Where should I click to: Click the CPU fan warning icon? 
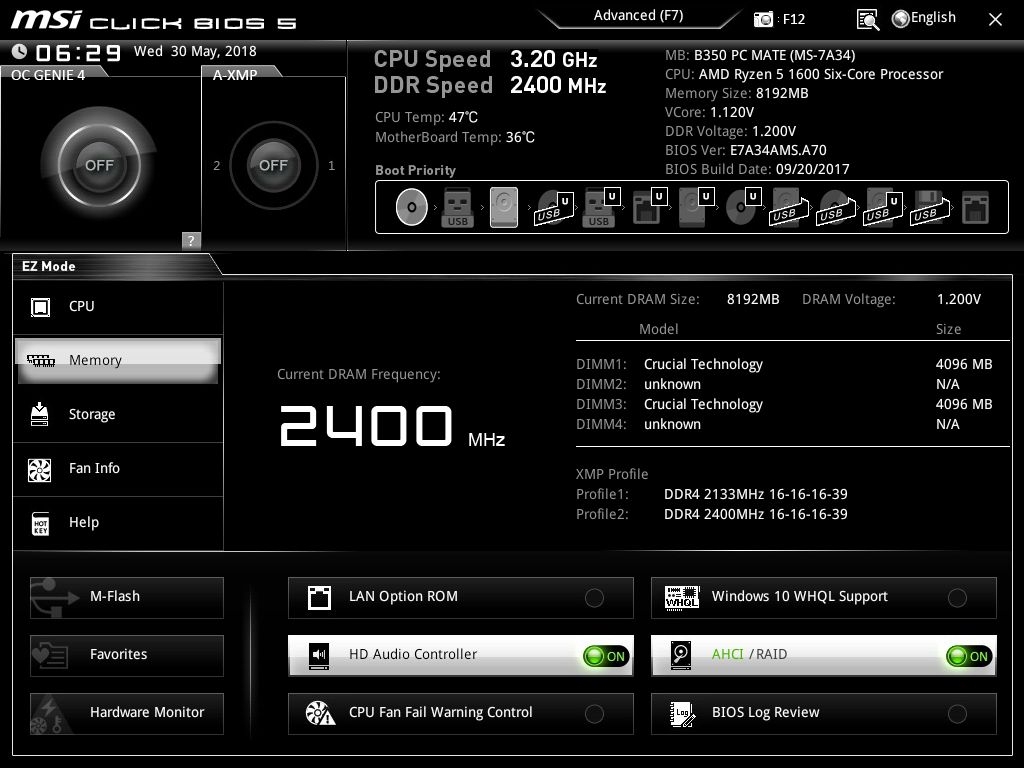[x=320, y=713]
